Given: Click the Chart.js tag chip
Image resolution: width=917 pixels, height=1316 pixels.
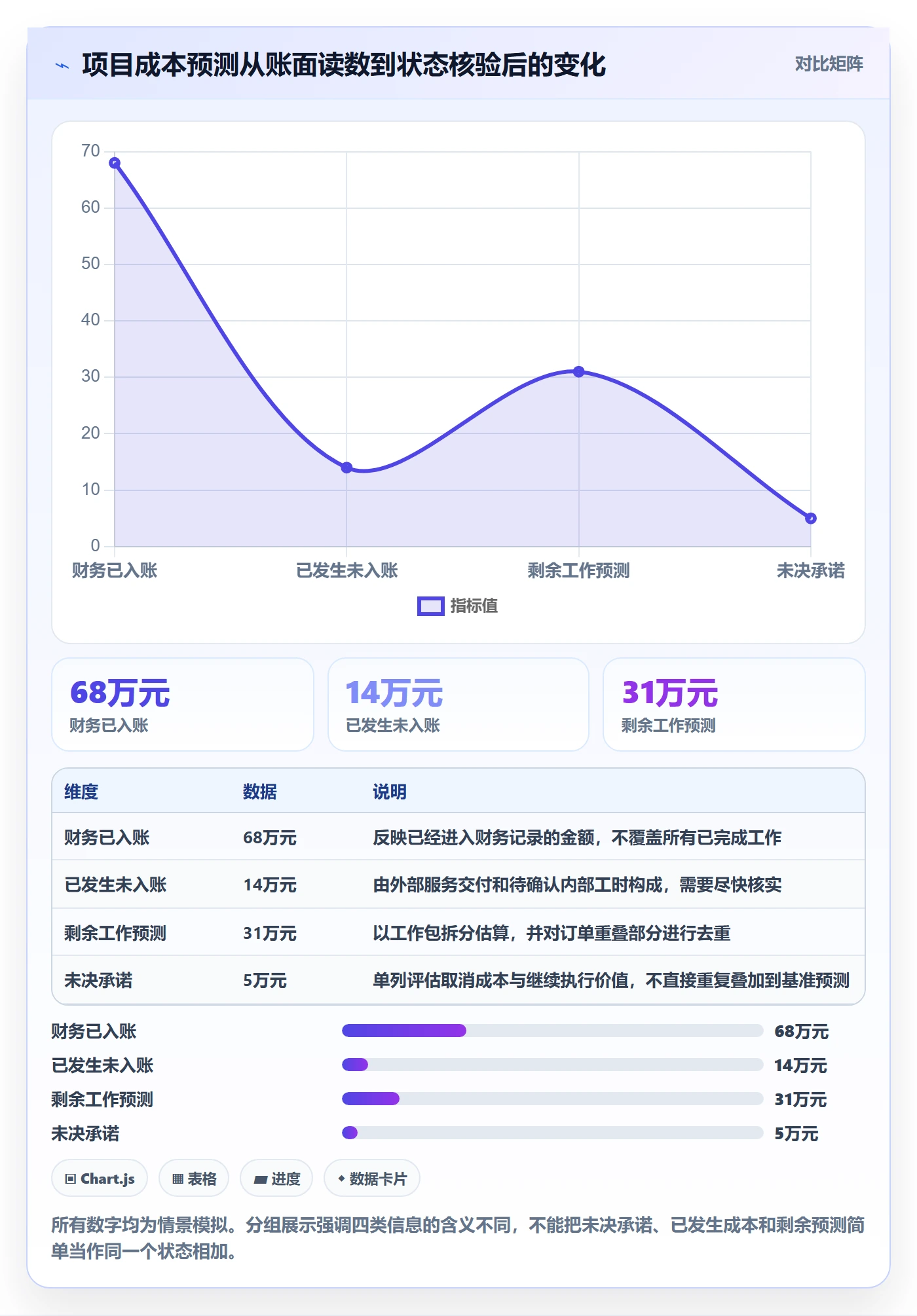Looking at the screenshot, I should pyautogui.click(x=100, y=1179).
